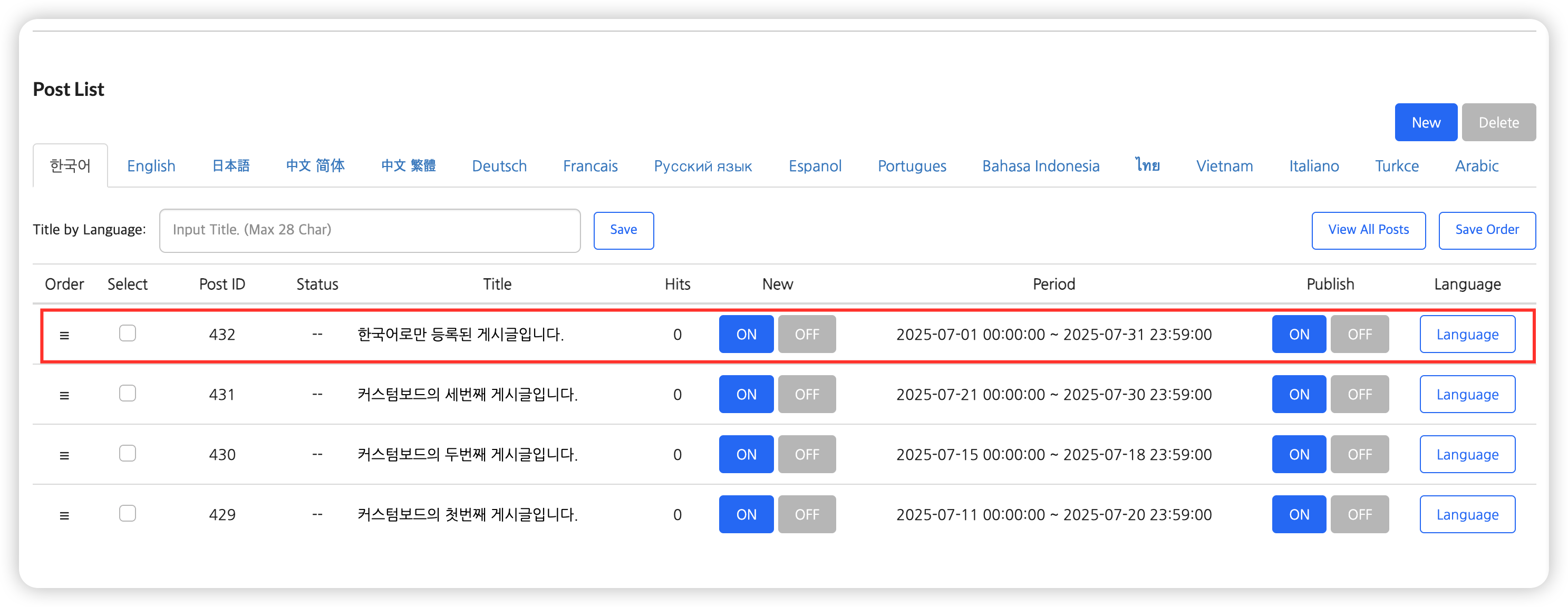The image size is (1568, 607).
Task: Turn New OFF for post 432
Action: click(807, 335)
